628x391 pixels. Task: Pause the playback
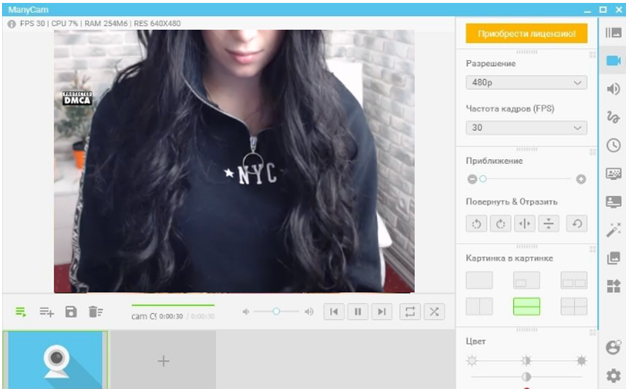pos(358,311)
